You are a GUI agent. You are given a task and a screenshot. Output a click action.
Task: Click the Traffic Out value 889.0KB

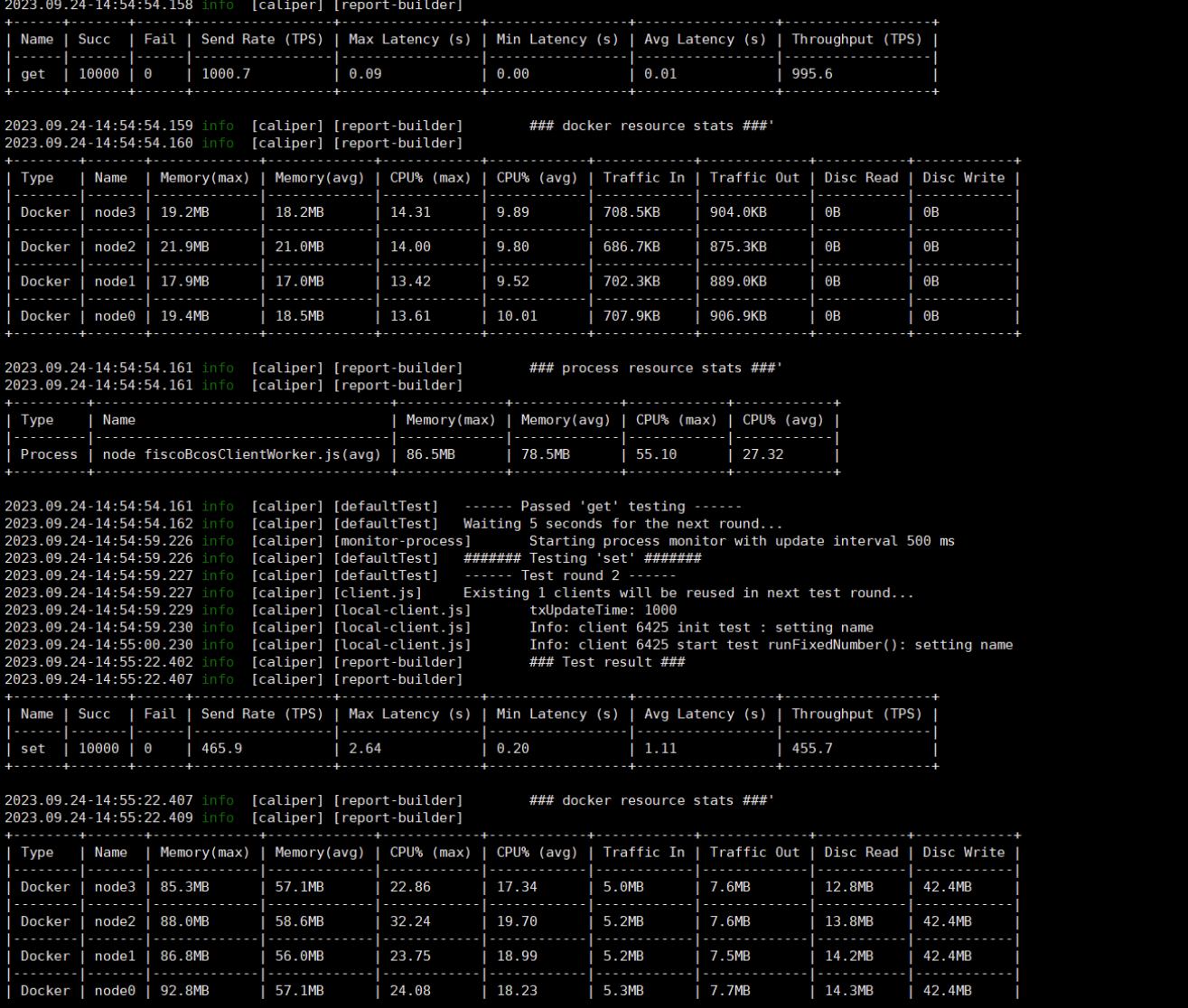738,282
